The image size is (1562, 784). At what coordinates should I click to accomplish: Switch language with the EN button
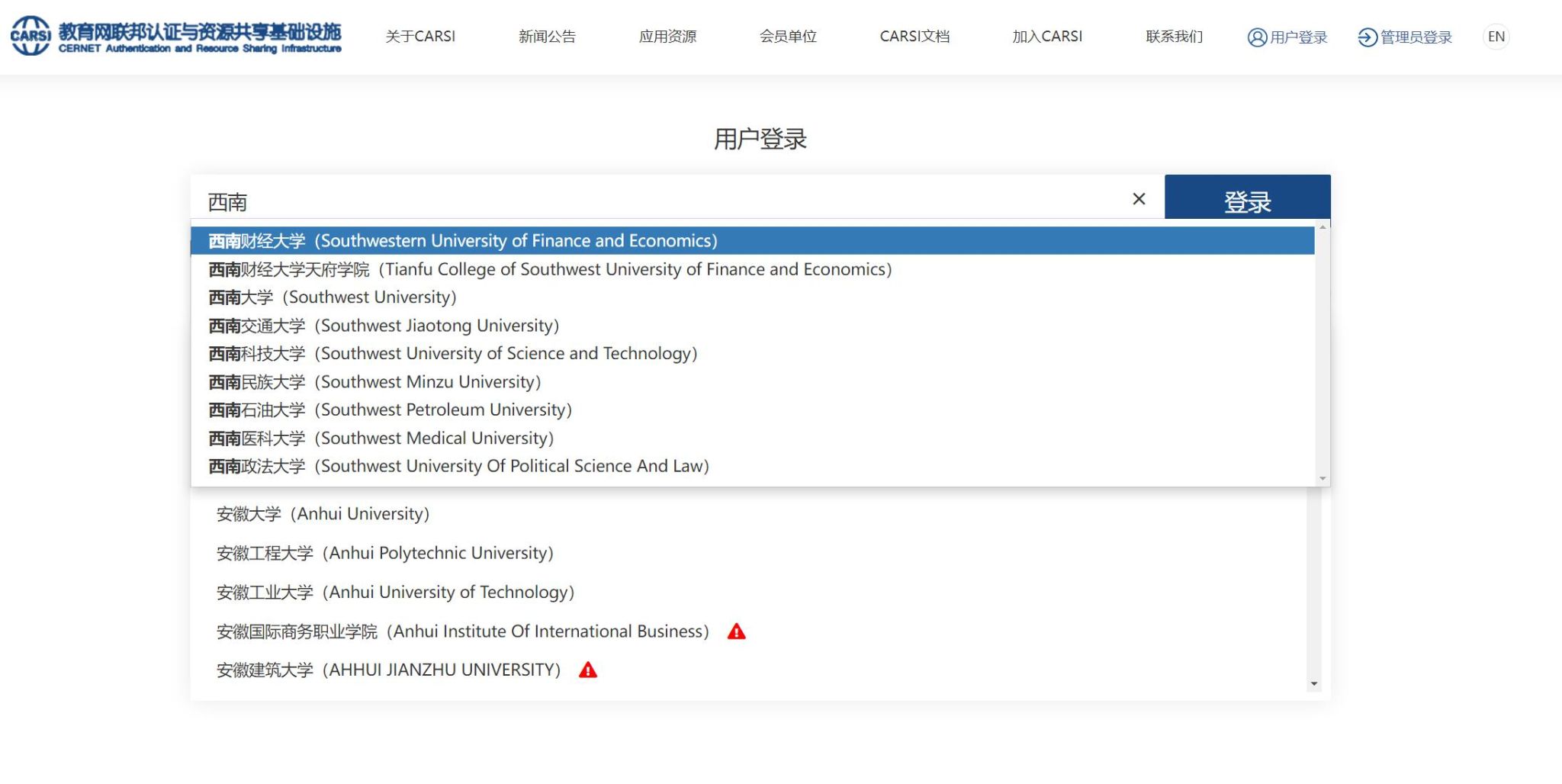[1496, 37]
